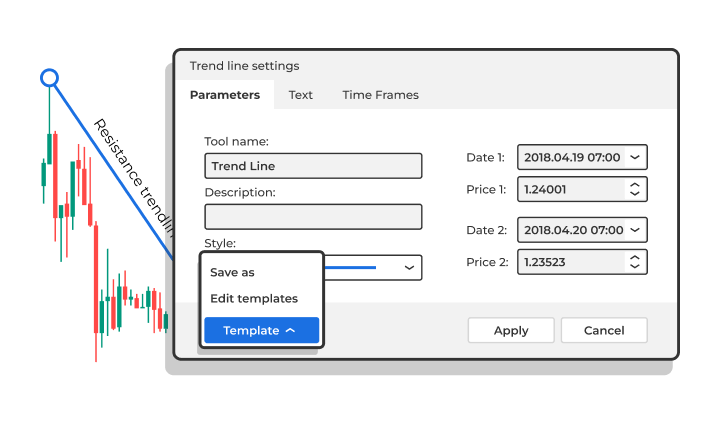
Task: Choose Save as from template menu
Action: click(x=232, y=272)
